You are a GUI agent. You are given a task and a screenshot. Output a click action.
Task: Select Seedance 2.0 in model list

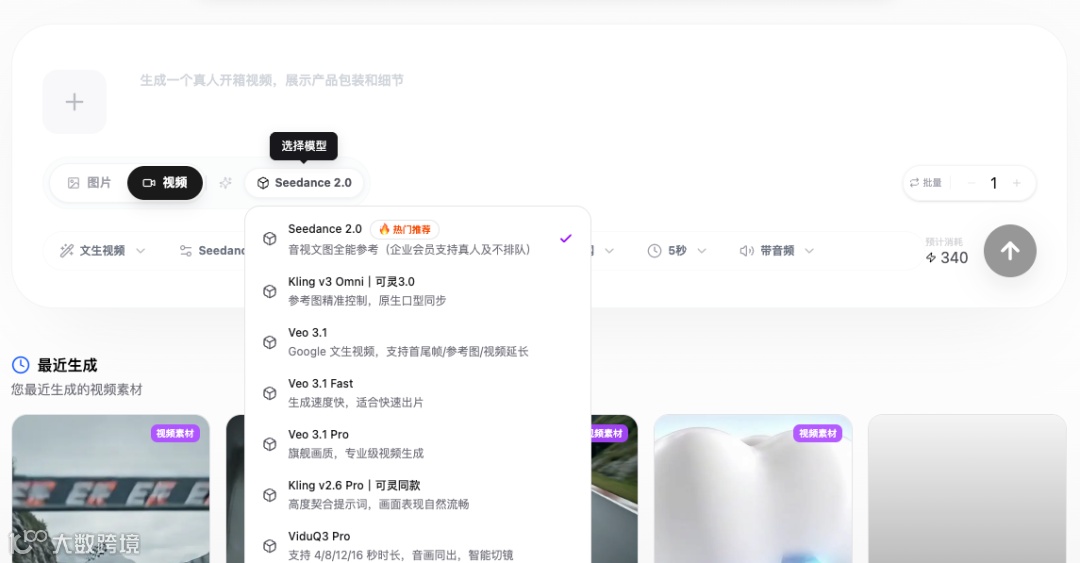[418, 238]
